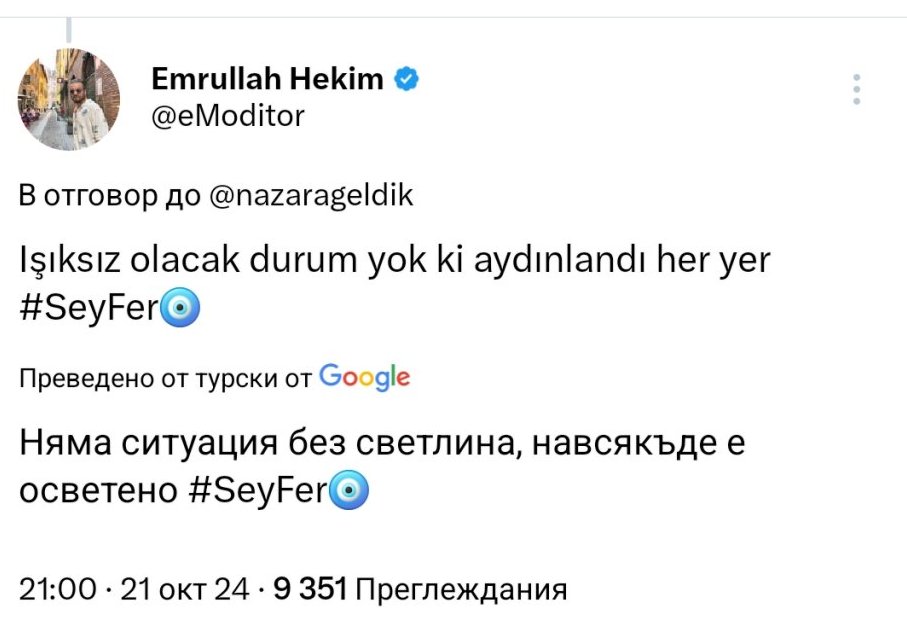This screenshot has height=636, width=907.
Task: Click the 21:00 timestamp
Action: tap(58, 589)
